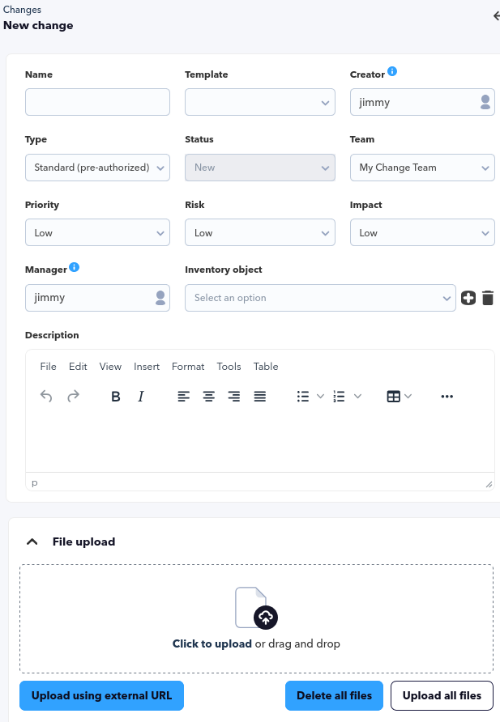Toggle bold formatting in the editor
500x722 pixels.
[x=116, y=396]
